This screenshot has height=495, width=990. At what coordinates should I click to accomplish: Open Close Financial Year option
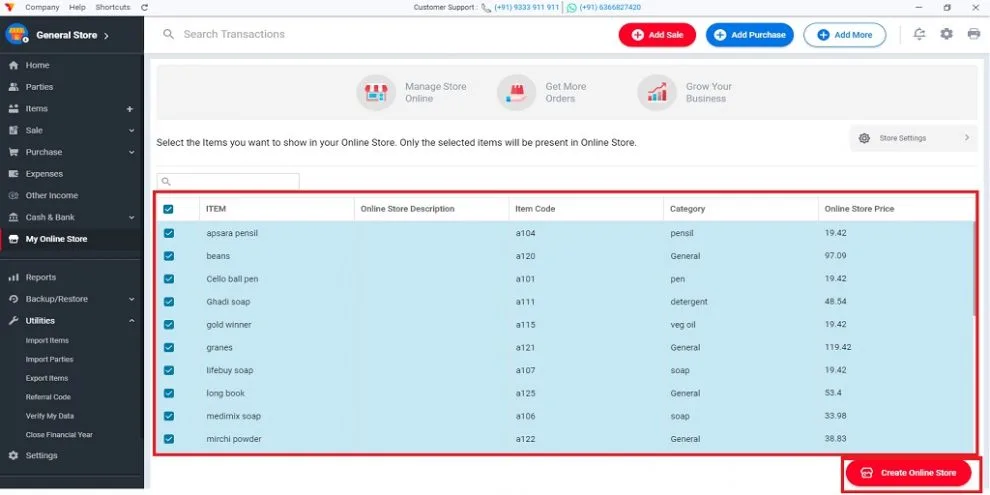[59, 434]
